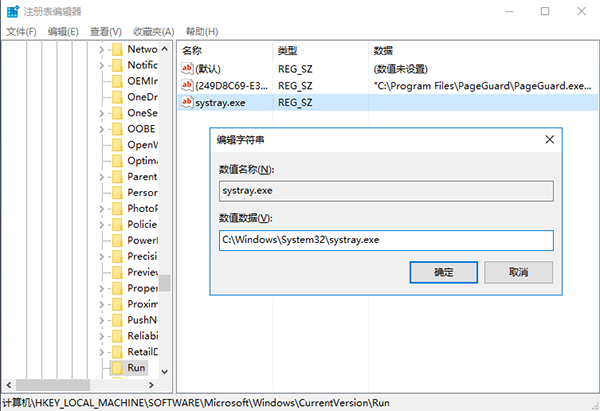Expand the Policie tree node
The height and width of the screenshot is (411, 600).
(101, 225)
